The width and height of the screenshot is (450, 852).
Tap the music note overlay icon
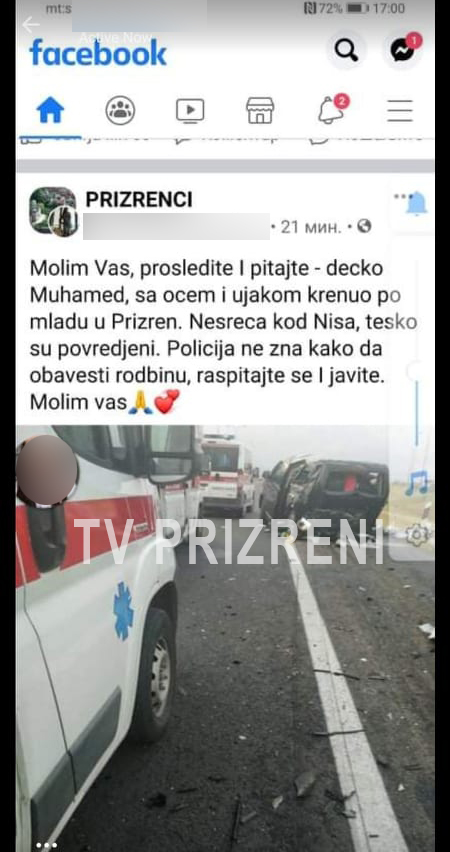coord(417,483)
